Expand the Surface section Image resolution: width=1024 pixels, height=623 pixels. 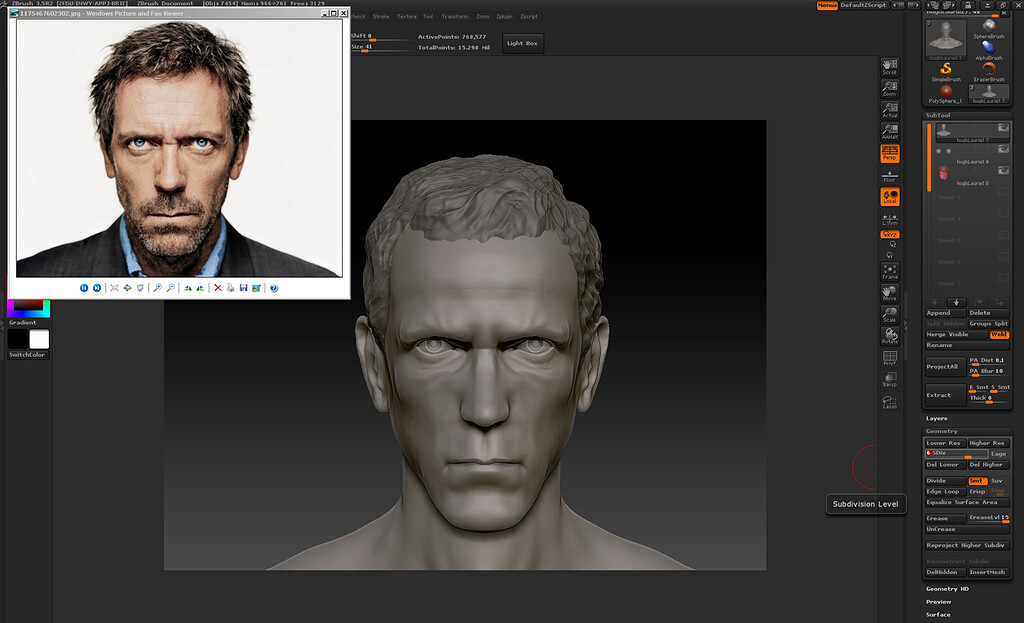click(x=938, y=615)
